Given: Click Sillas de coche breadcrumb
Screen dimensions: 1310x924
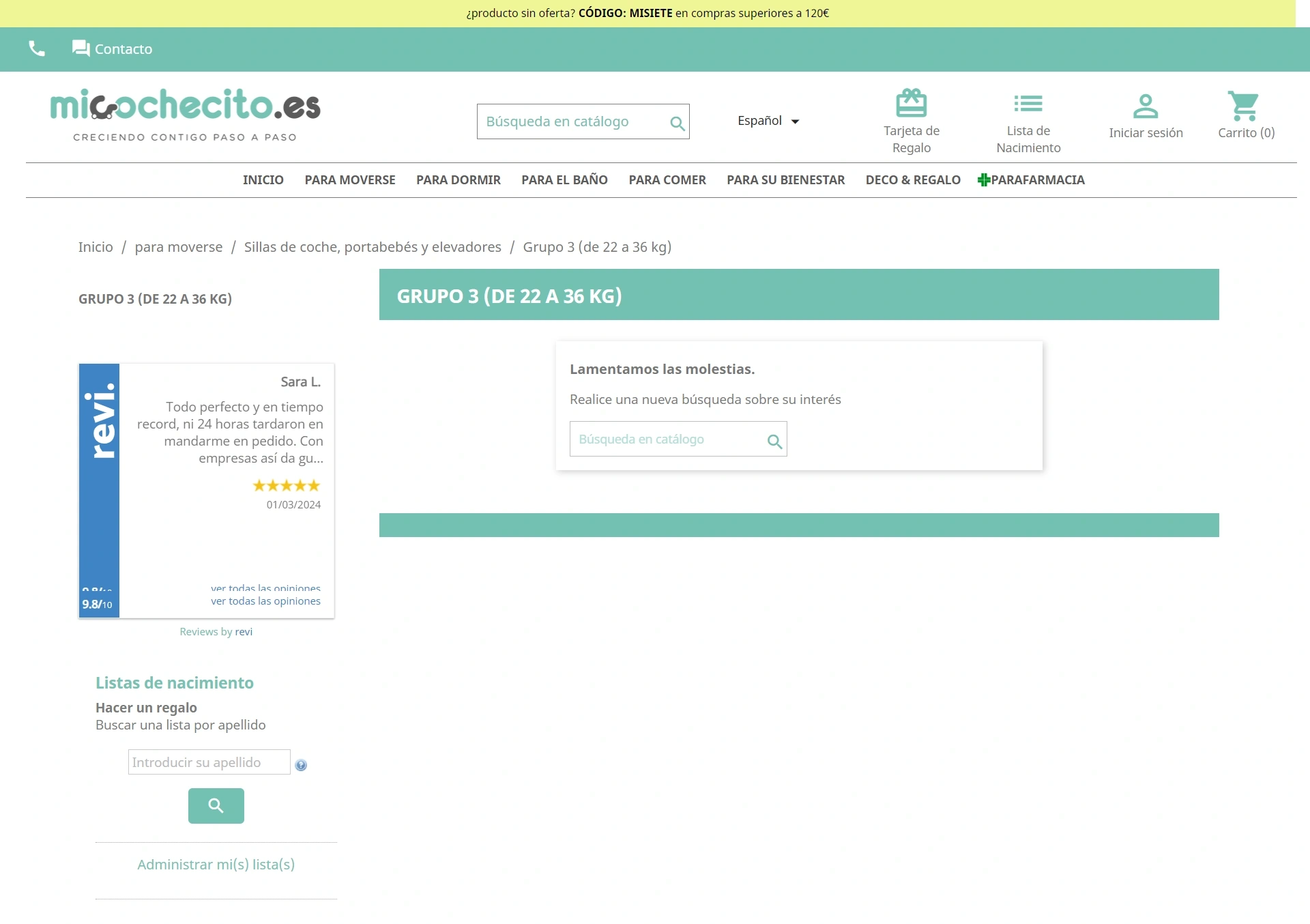Looking at the screenshot, I should tap(373, 247).
